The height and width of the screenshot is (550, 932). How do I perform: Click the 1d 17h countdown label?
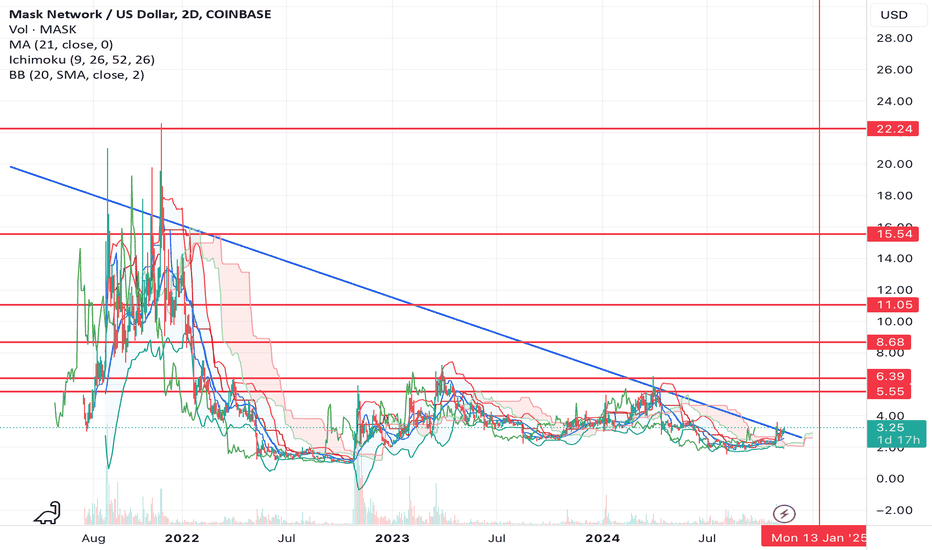[898, 441]
